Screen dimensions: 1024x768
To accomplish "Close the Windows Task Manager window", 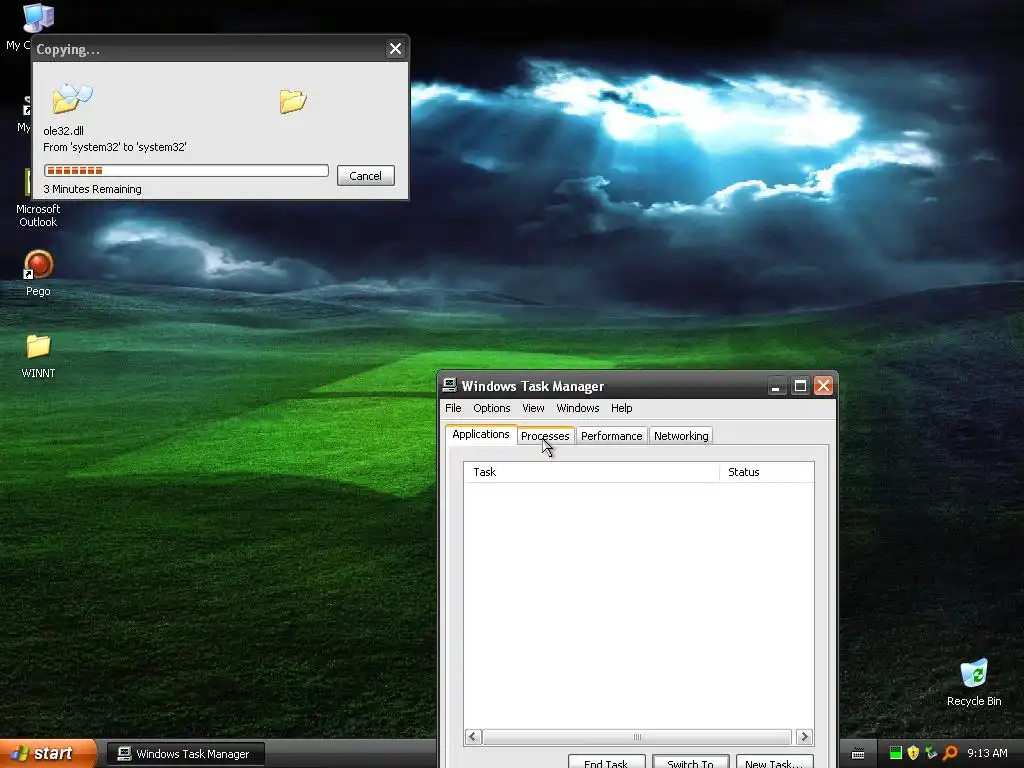I will click(824, 386).
